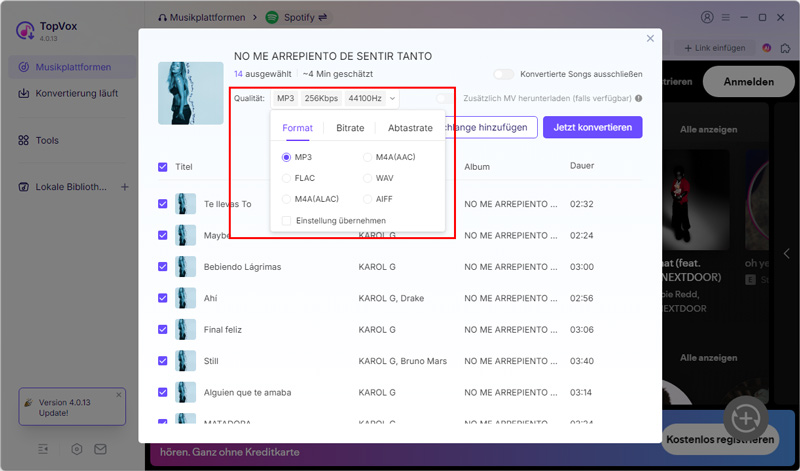The width and height of the screenshot is (800, 471).
Task: Uncheck the Final feliz song
Action: [x=163, y=330]
